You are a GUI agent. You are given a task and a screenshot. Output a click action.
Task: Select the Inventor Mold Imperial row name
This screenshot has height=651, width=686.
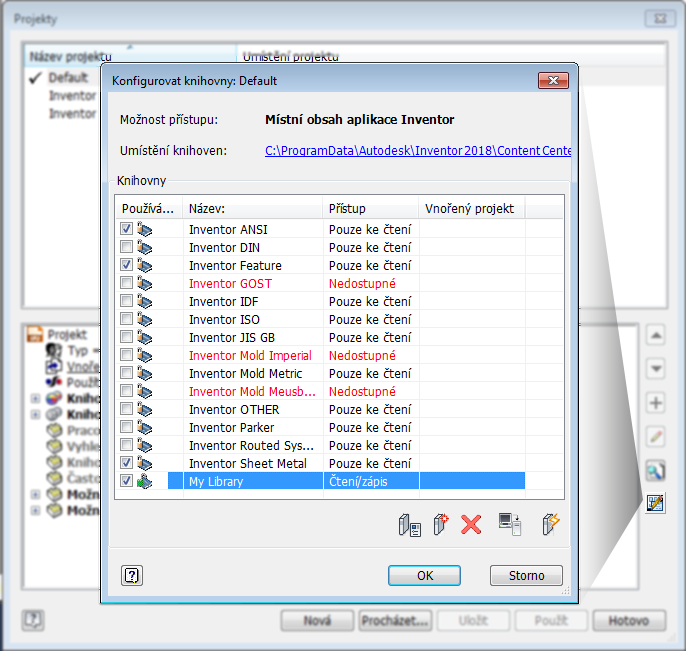coord(250,355)
